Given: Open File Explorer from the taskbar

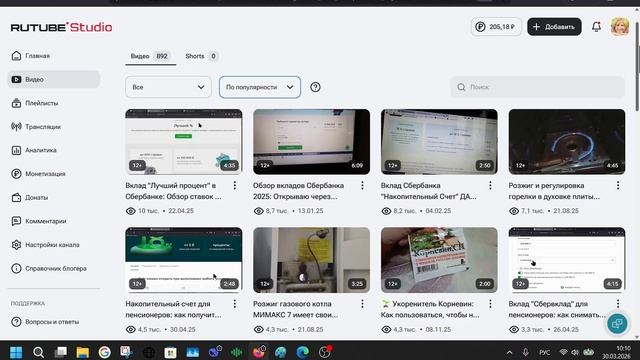Looking at the screenshot, I should [x=82, y=352].
